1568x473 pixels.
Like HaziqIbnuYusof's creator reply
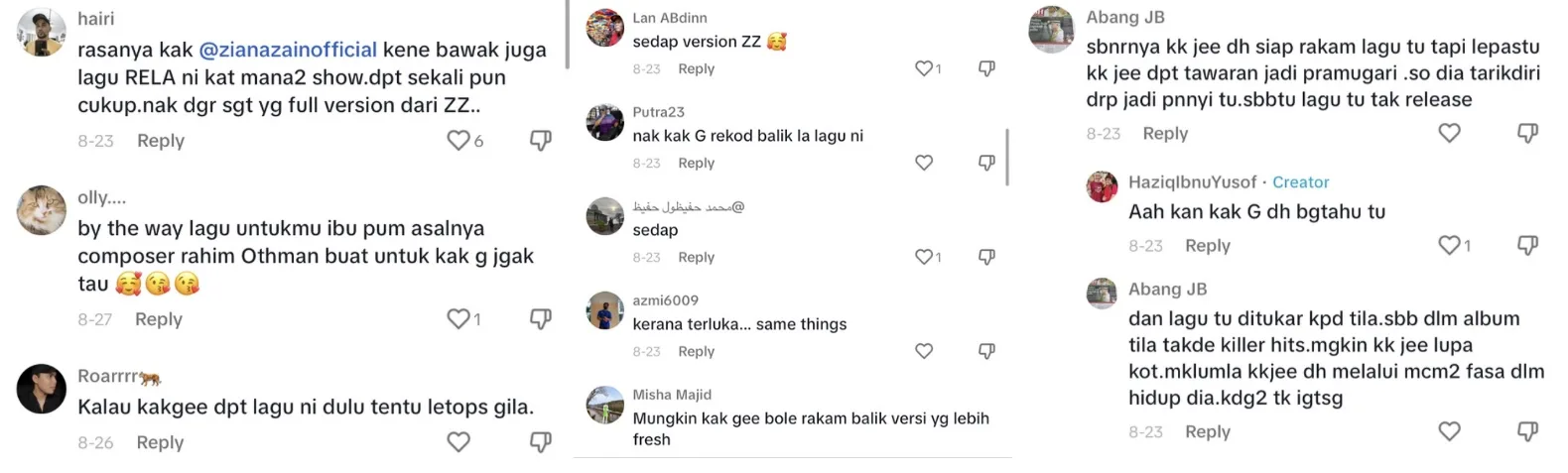click(x=1449, y=245)
